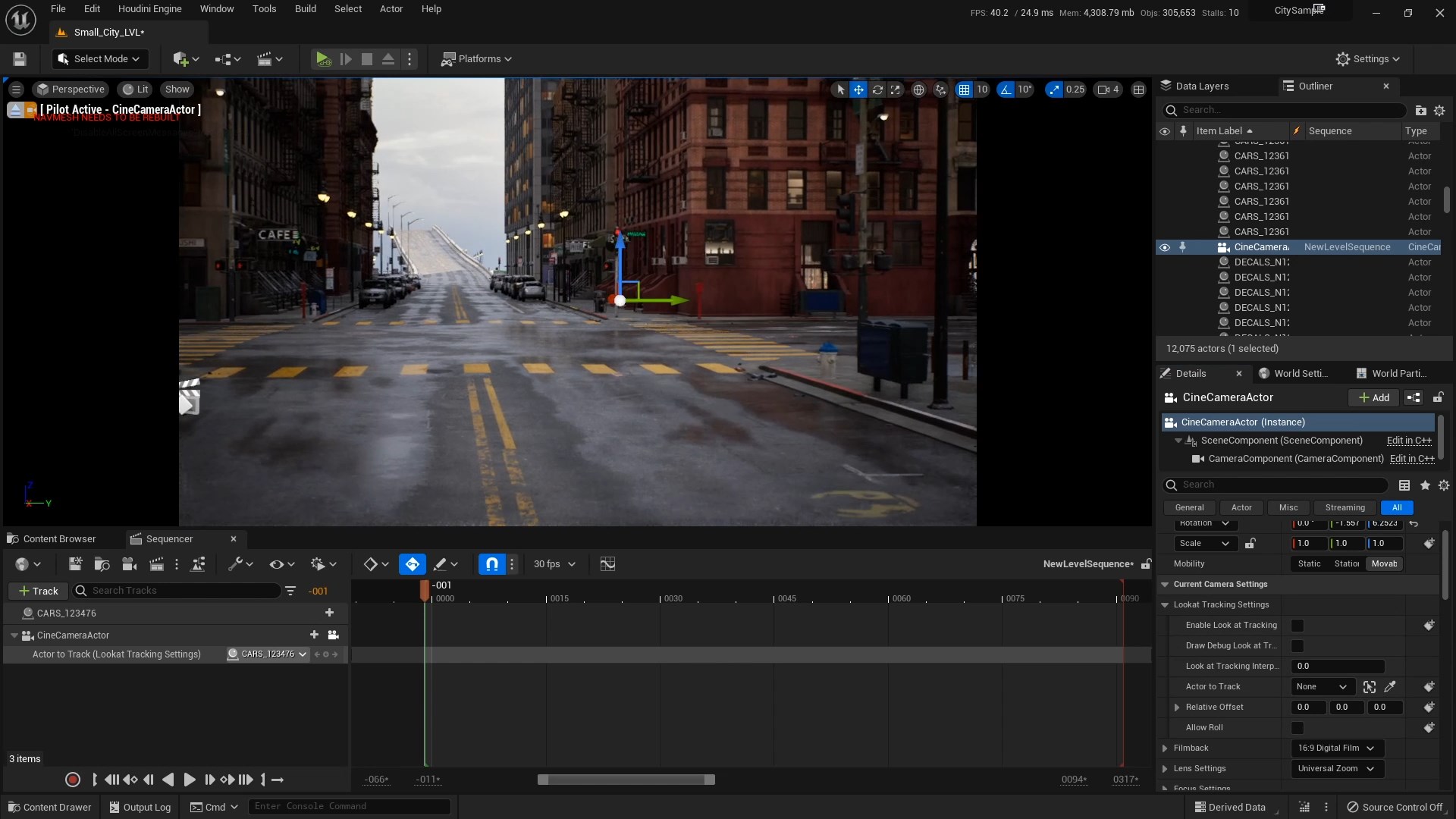Toggle rotation snapping angle icon

point(1006,89)
